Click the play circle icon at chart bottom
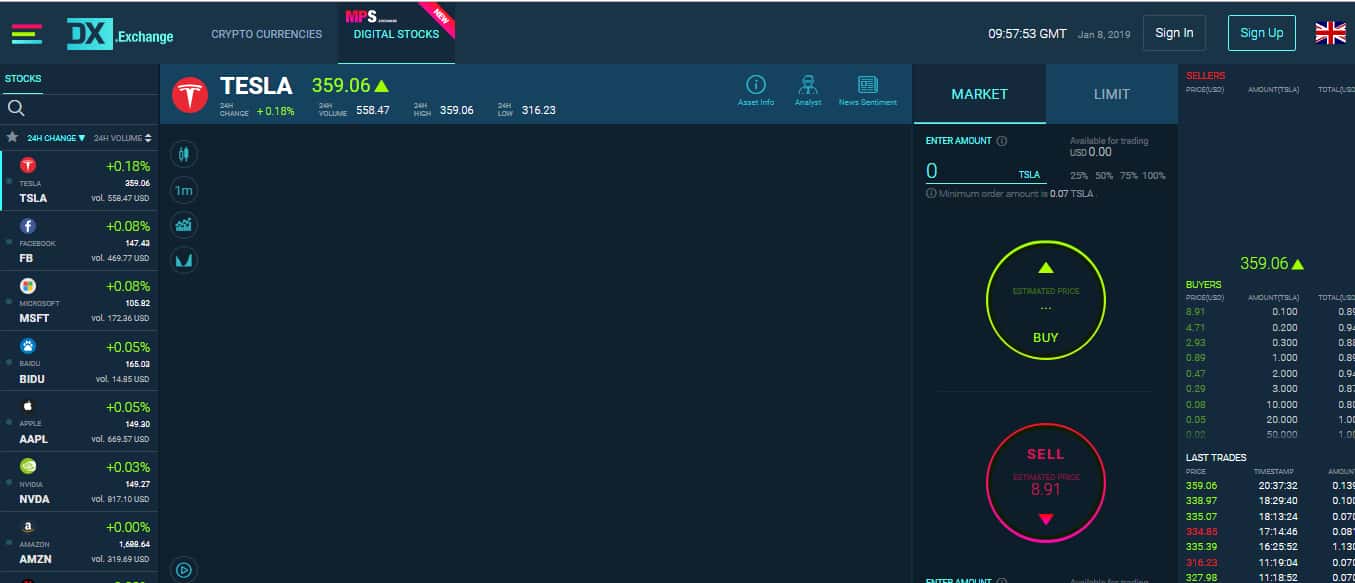The width and height of the screenshot is (1355, 583). (x=184, y=570)
